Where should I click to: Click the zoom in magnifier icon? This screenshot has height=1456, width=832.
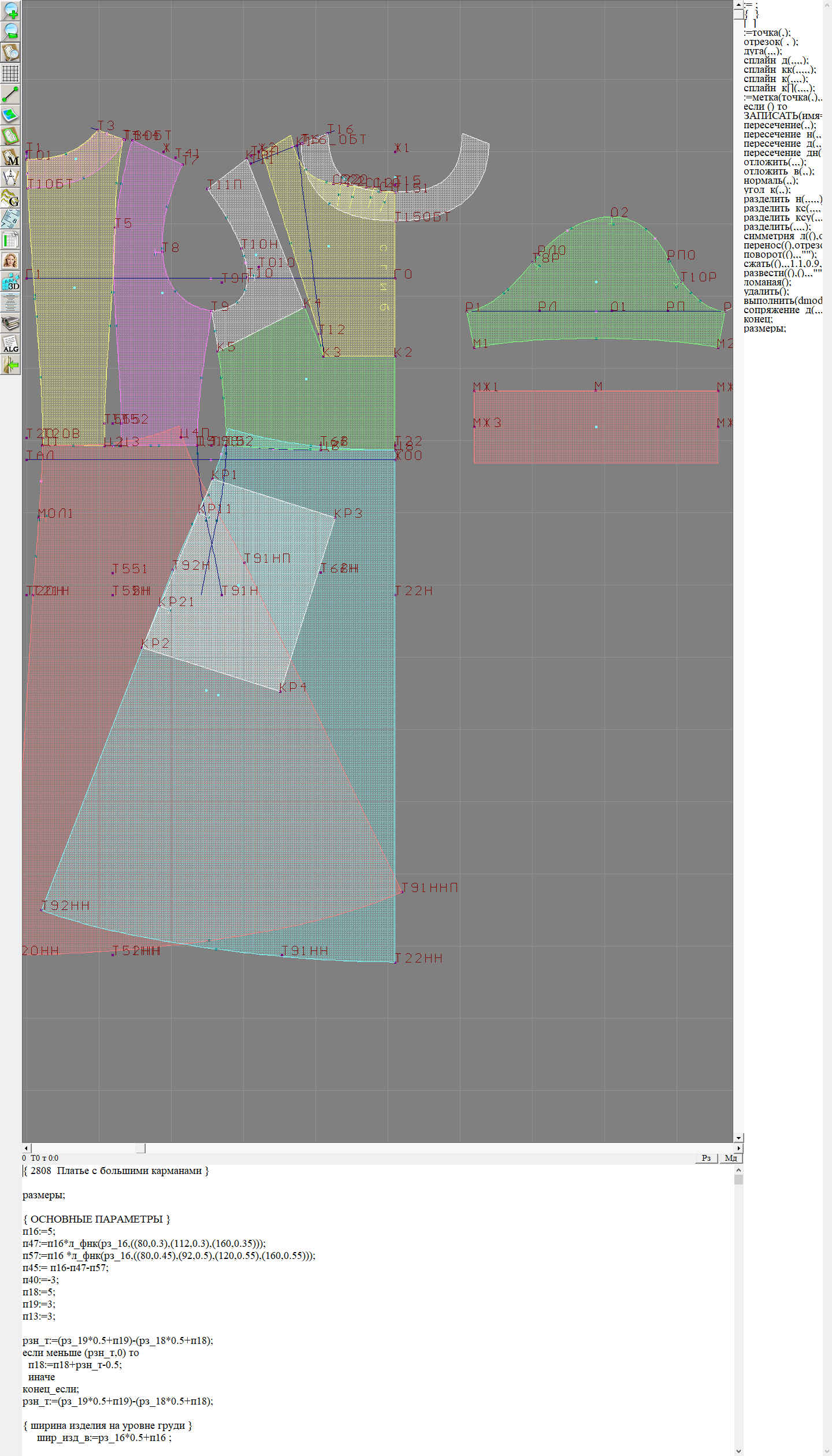[x=10, y=10]
